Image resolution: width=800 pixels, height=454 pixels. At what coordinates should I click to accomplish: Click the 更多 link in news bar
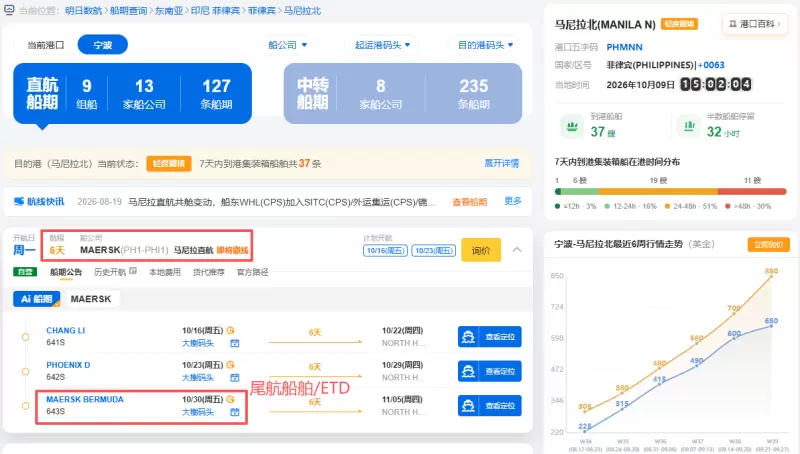click(x=513, y=201)
